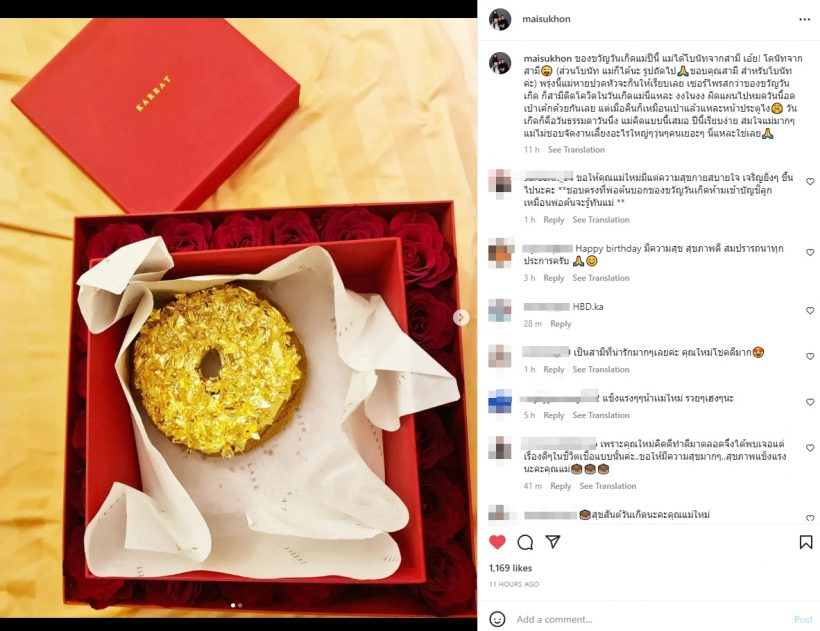This screenshot has width=820, height=631.
Task: Go to next photo with arrow
Action: (x=461, y=317)
